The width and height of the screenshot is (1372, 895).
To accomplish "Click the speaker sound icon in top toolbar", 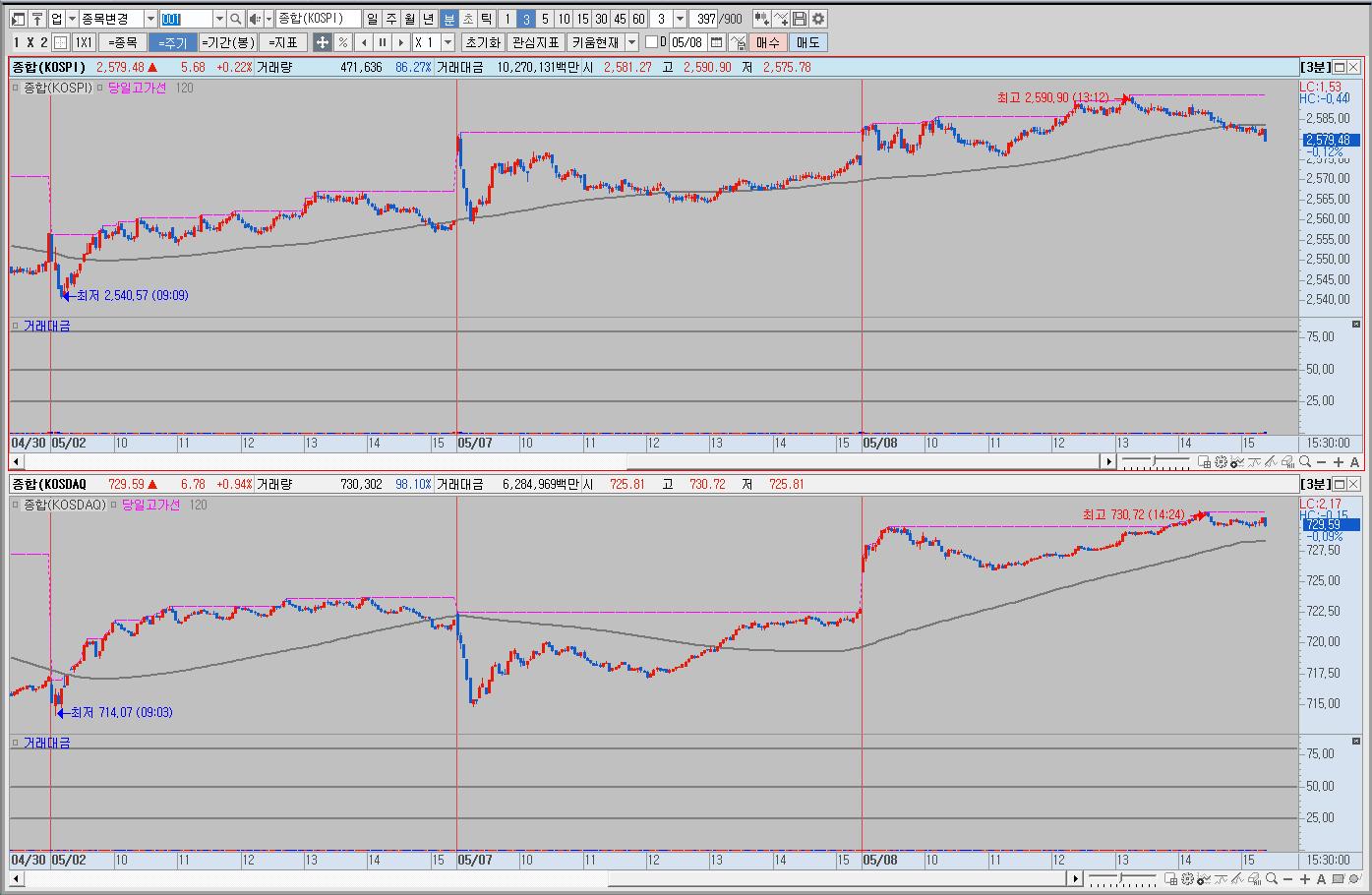I will tap(255, 19).
